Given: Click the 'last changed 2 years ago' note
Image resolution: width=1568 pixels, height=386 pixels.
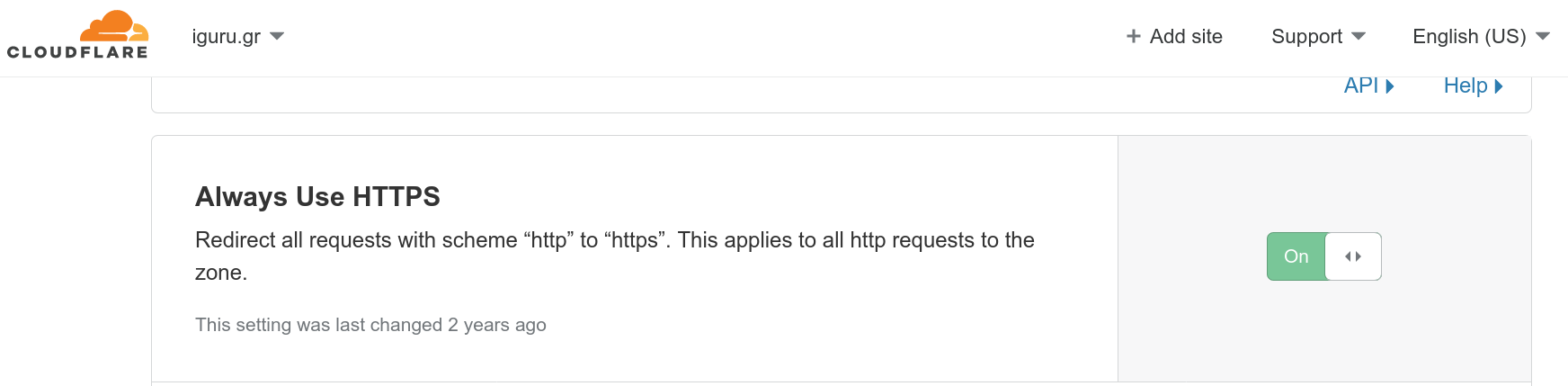Looking at the screenshot, I should pos(370,325).
